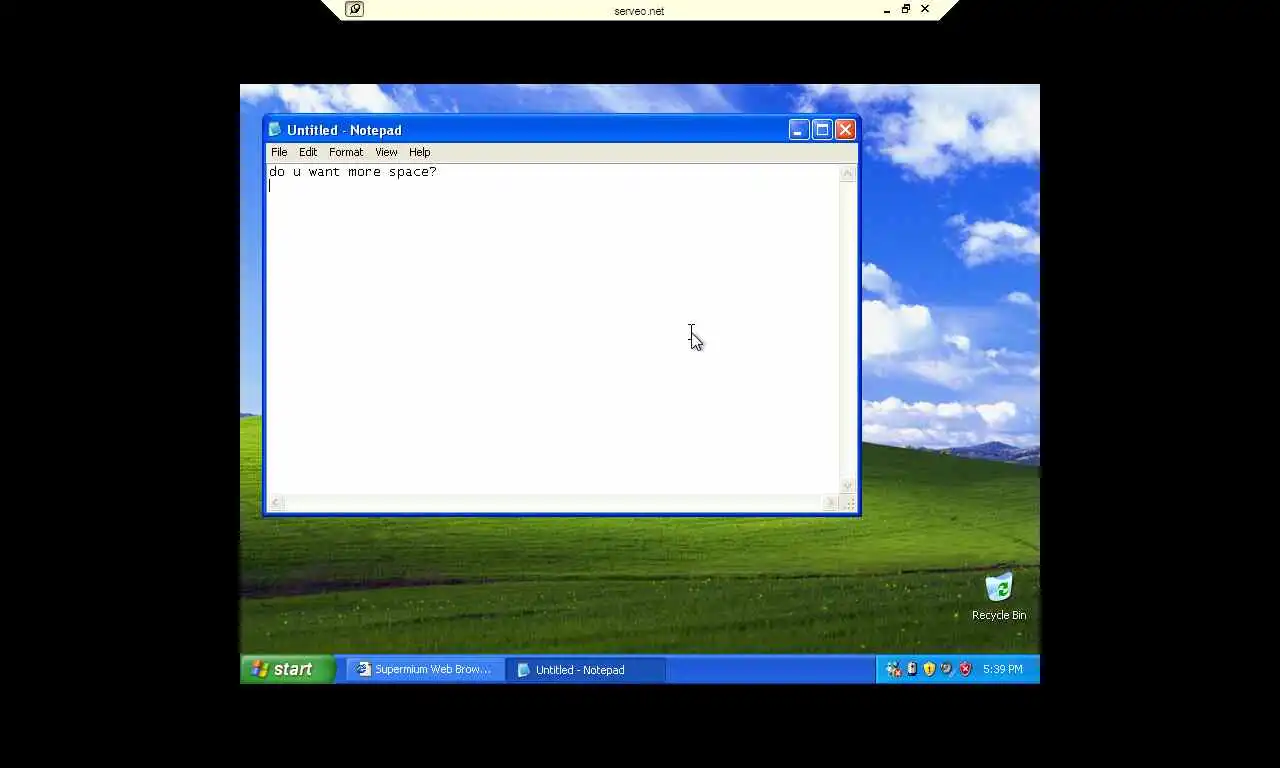Click the Notepad vertical scroll down arrow
Viewport: 1280px width, 768px height.
coord(848,486)
